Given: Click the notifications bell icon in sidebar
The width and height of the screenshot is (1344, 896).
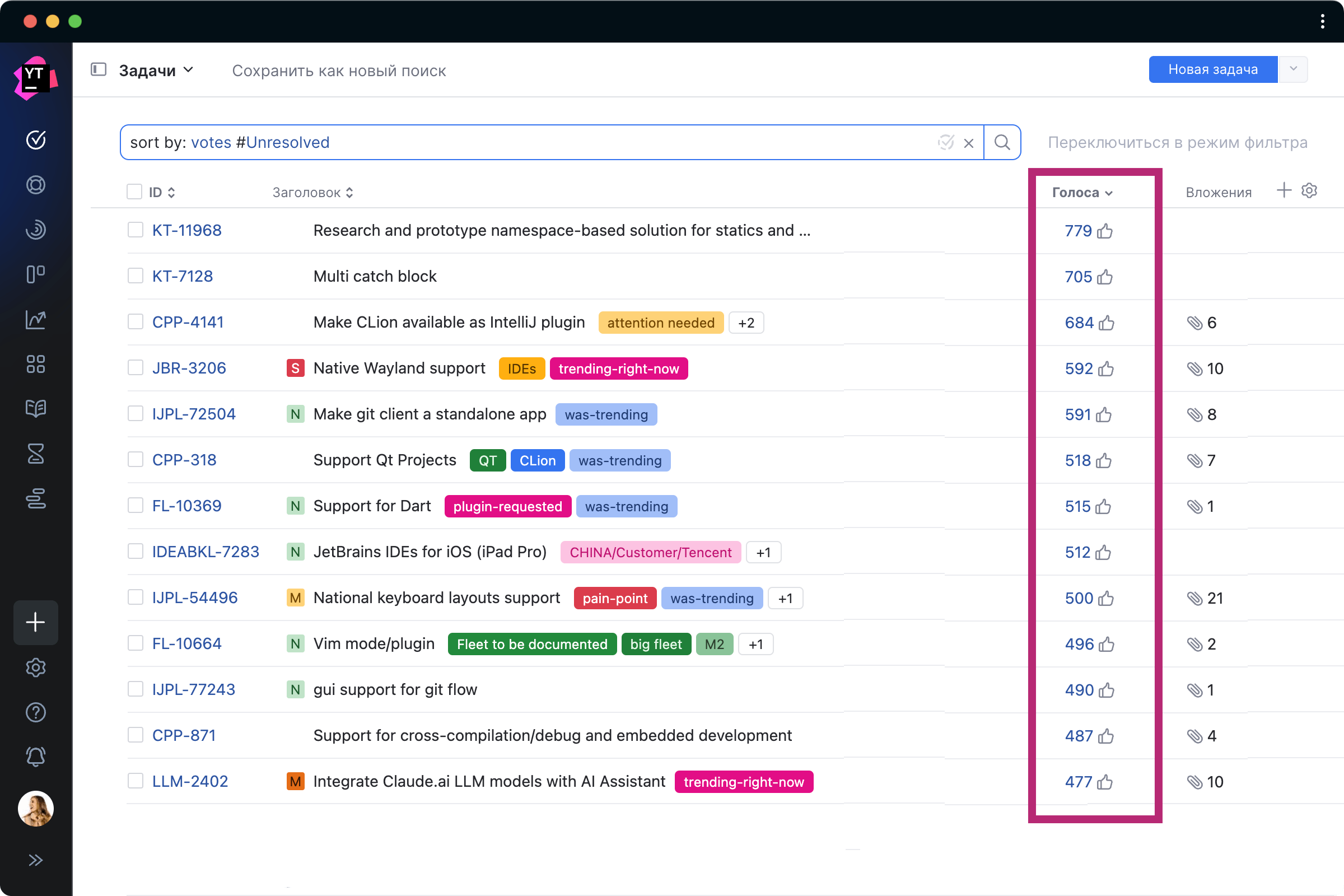Looking at the screenshot, I should tap(36, 757).
